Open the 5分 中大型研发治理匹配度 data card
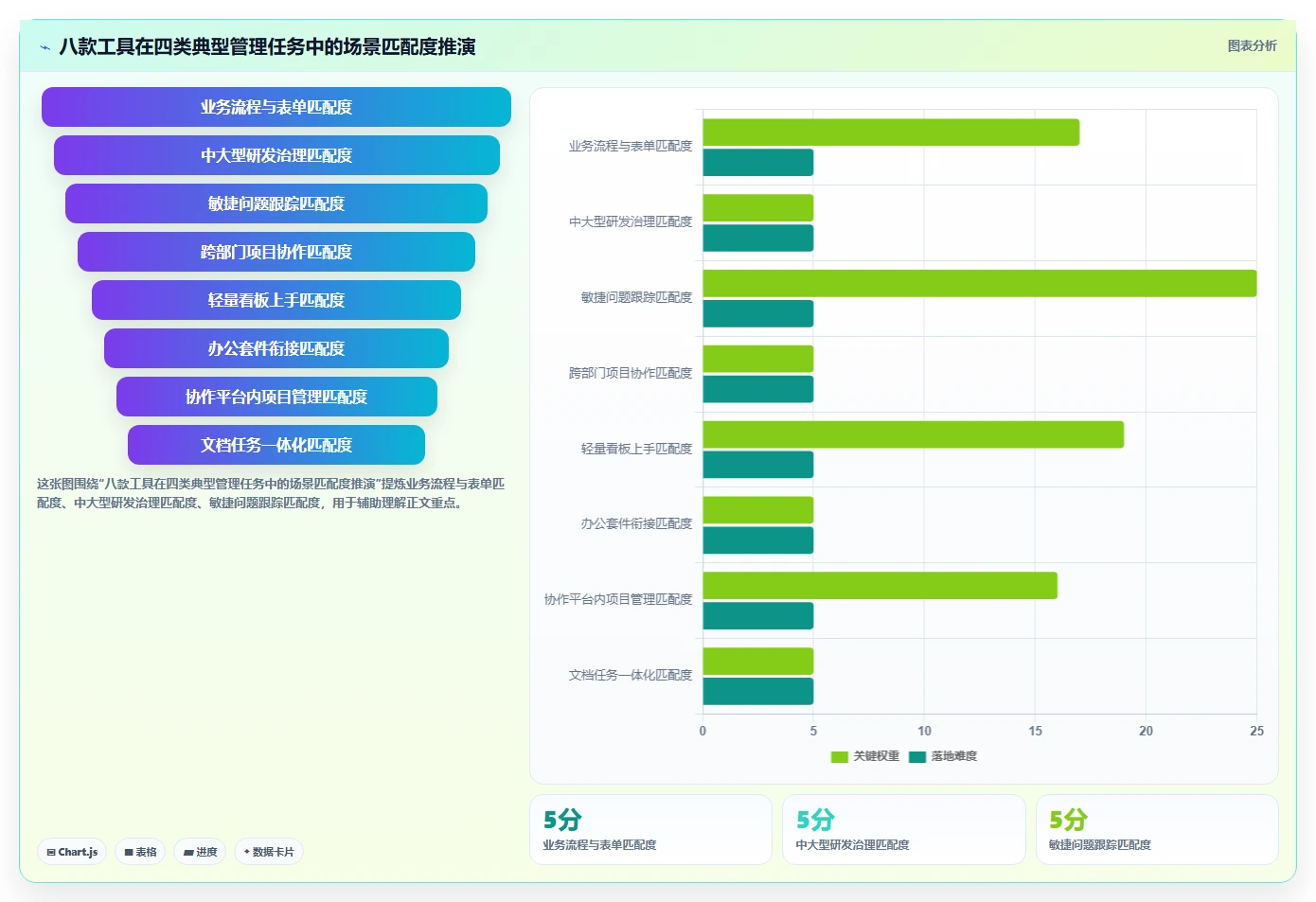This screenshot has width=1316, height=902. 903,829
